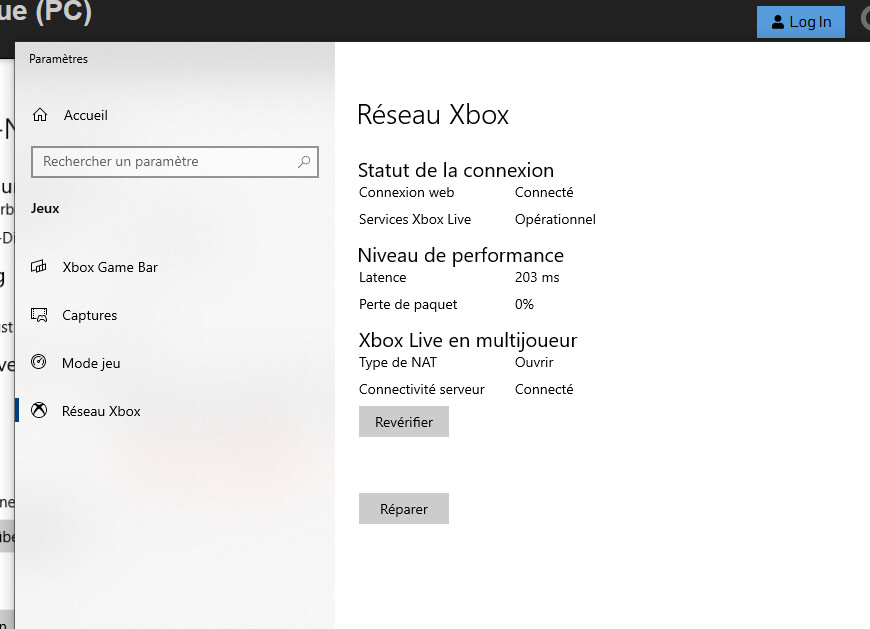
Task: Click the Xbox logo icon in sidebar
Action: click(x=40, y=411)
